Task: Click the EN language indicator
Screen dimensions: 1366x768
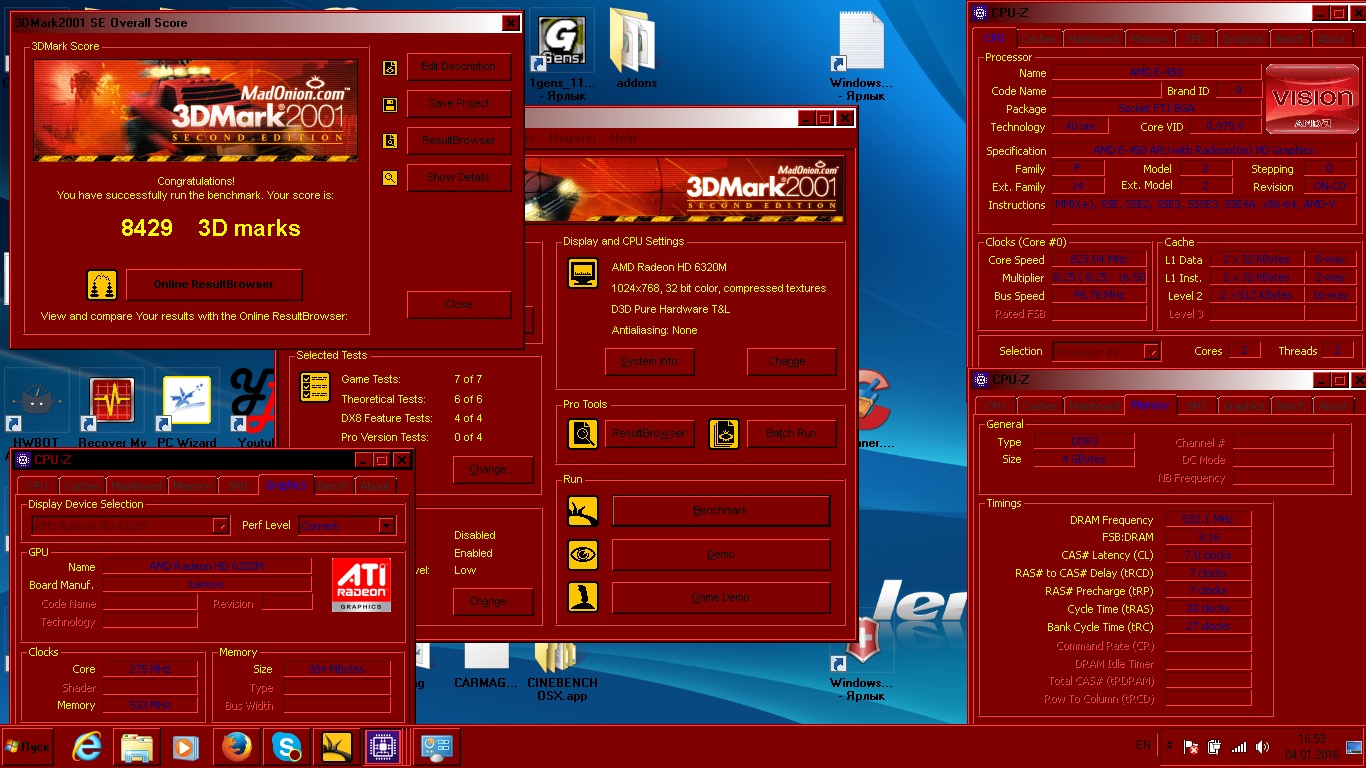Action: (x=1143, y=746)
